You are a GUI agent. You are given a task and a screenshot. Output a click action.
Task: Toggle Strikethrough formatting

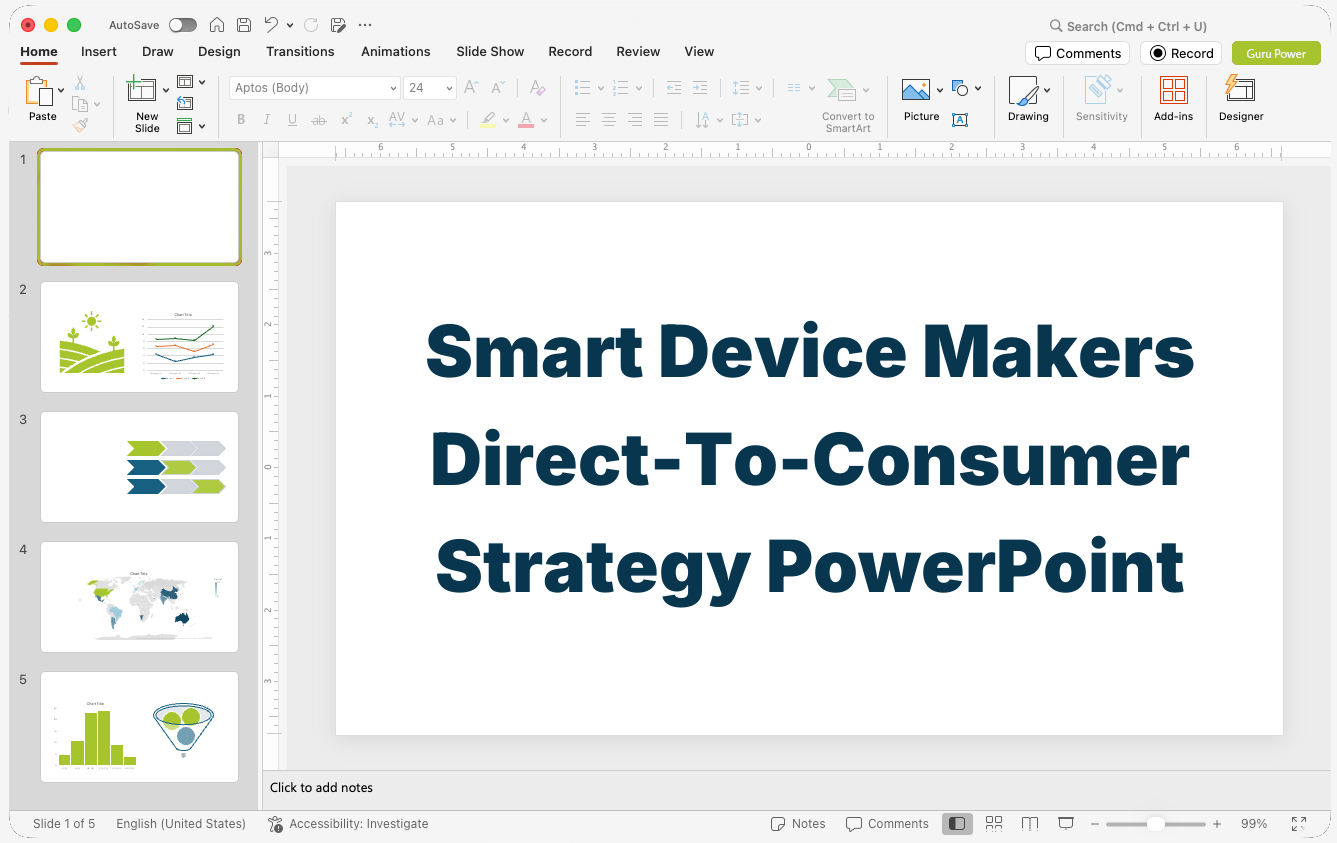point(319,120)
